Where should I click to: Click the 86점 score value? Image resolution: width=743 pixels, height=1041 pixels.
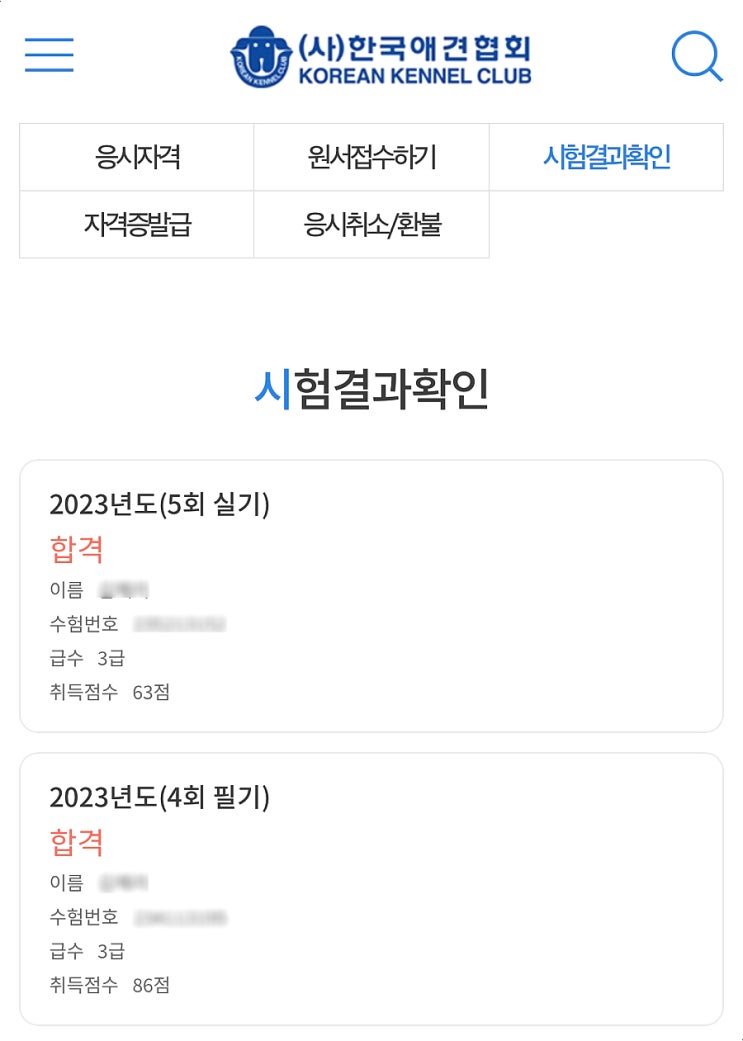151,985
